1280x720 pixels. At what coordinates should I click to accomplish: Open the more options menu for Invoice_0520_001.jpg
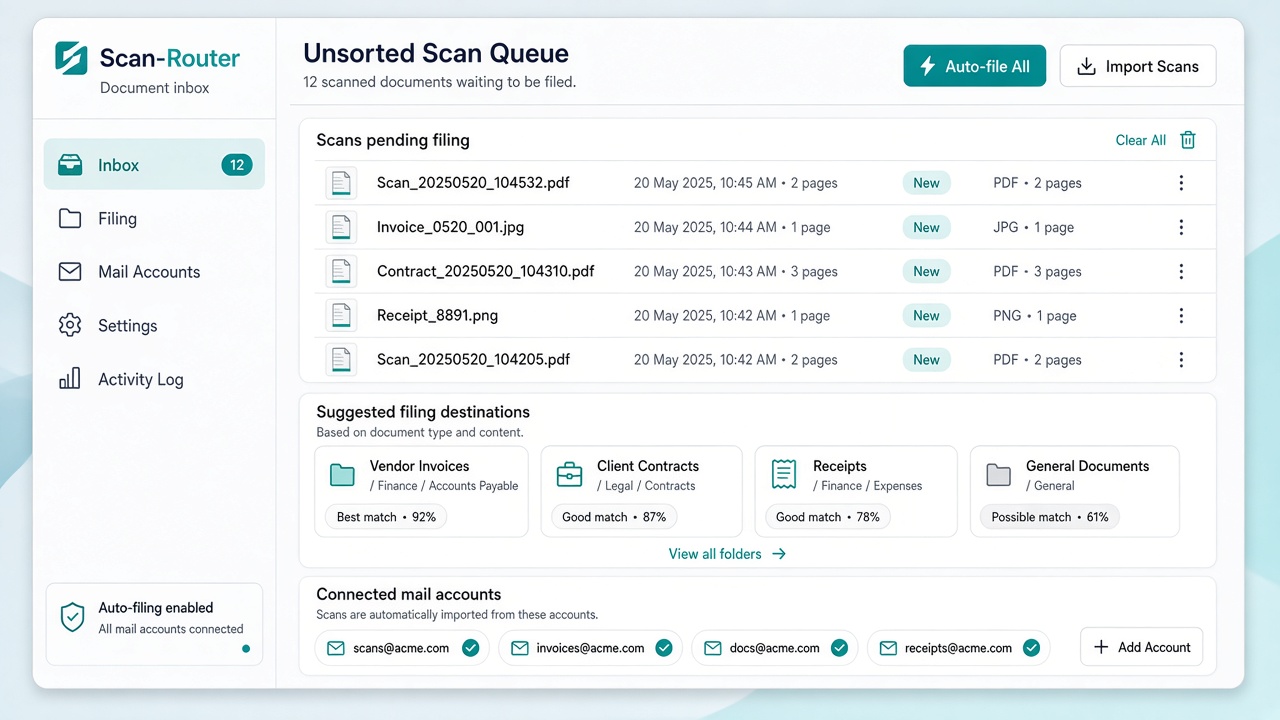[1181, 227]
